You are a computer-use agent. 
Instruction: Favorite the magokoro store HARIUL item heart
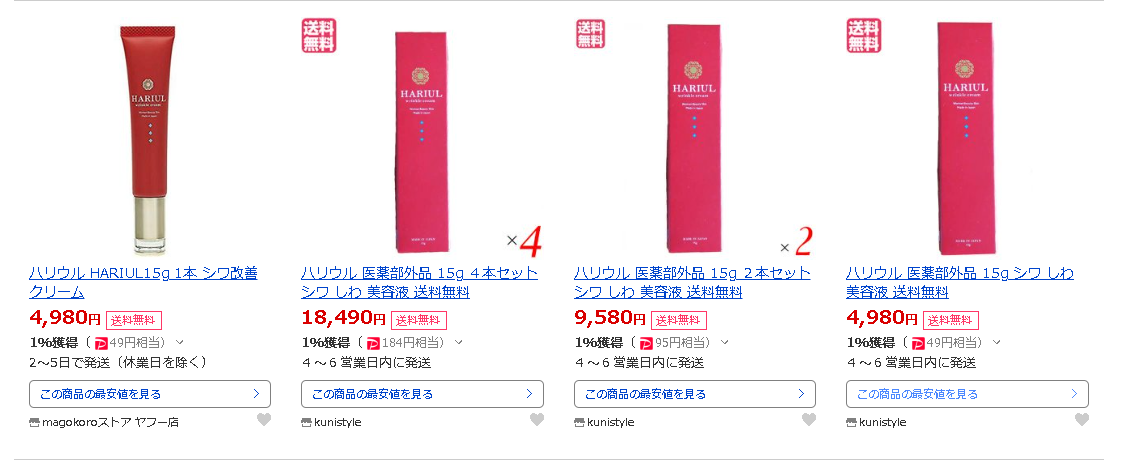click(x=264, y=419)
